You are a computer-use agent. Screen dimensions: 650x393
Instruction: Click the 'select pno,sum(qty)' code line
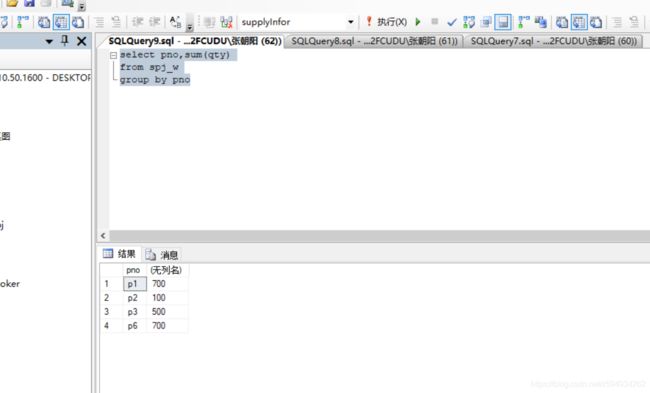(x=175, y=55)
